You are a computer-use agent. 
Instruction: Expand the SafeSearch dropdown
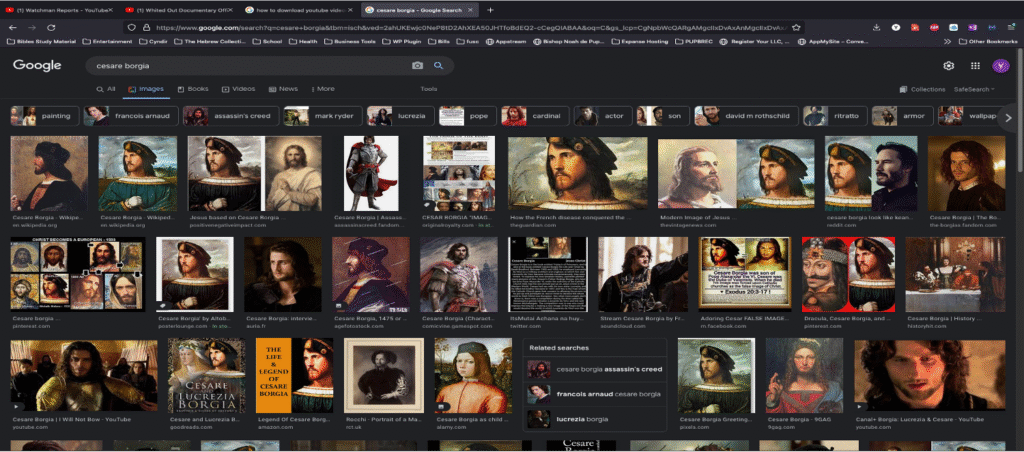[x=974, y=89]
